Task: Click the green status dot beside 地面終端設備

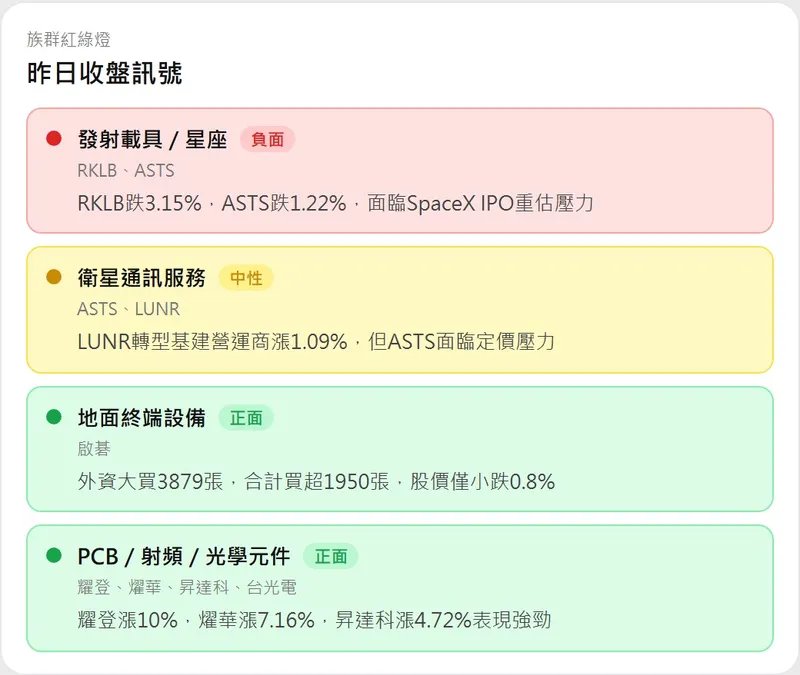Action: (54, 417)
